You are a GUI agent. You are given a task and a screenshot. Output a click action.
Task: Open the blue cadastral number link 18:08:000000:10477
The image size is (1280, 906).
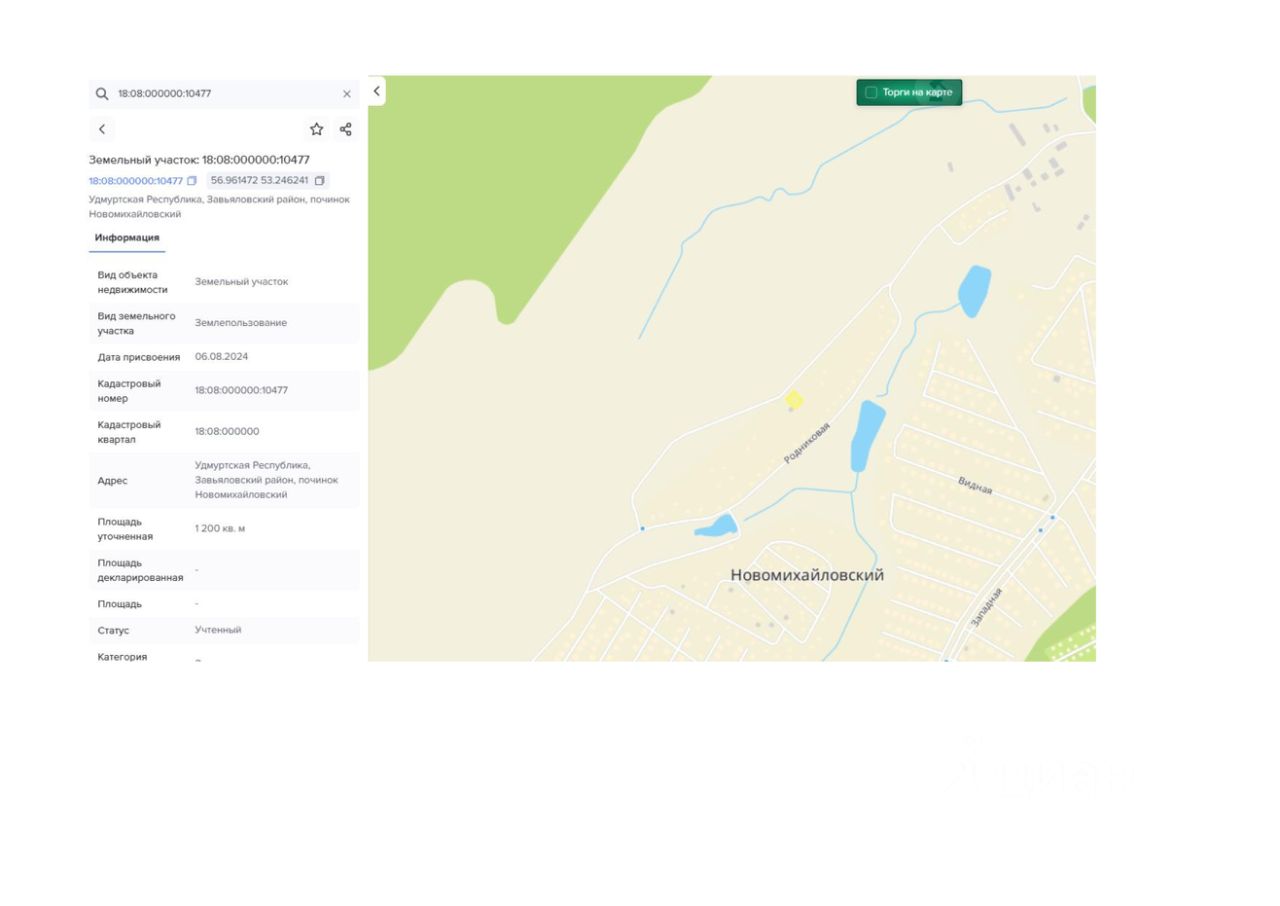pos(136,181)
